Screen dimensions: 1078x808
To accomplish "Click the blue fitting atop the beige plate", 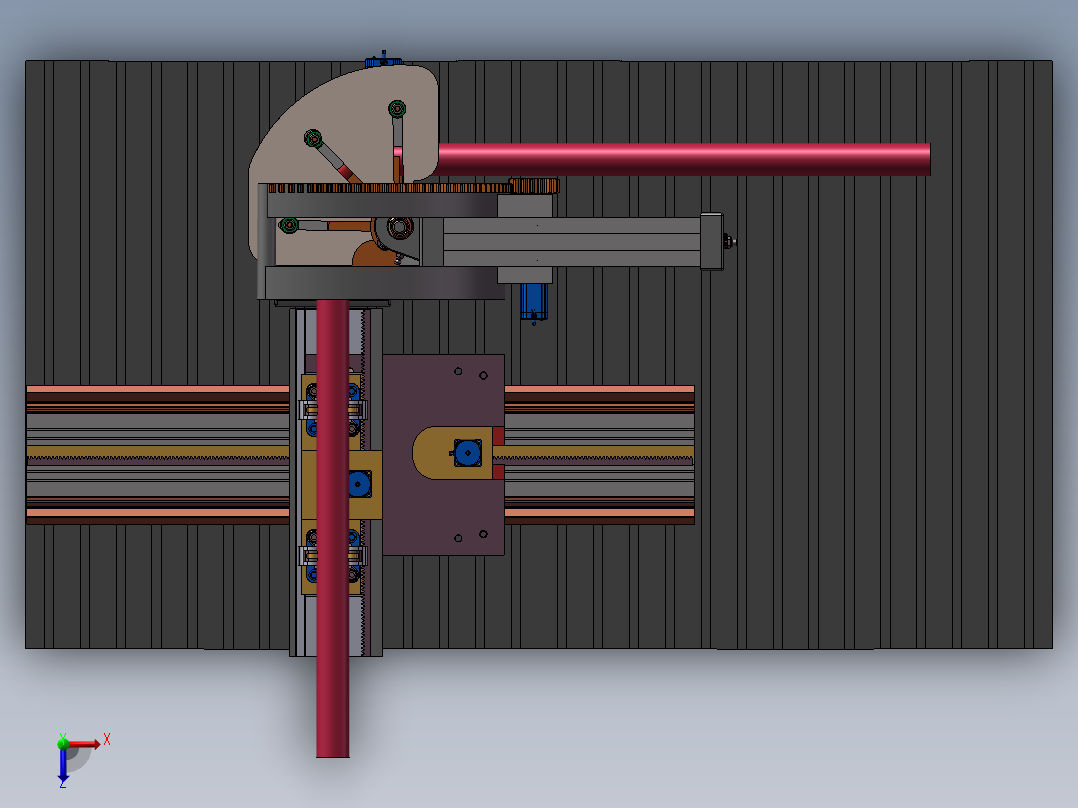I will click(383, 61).
